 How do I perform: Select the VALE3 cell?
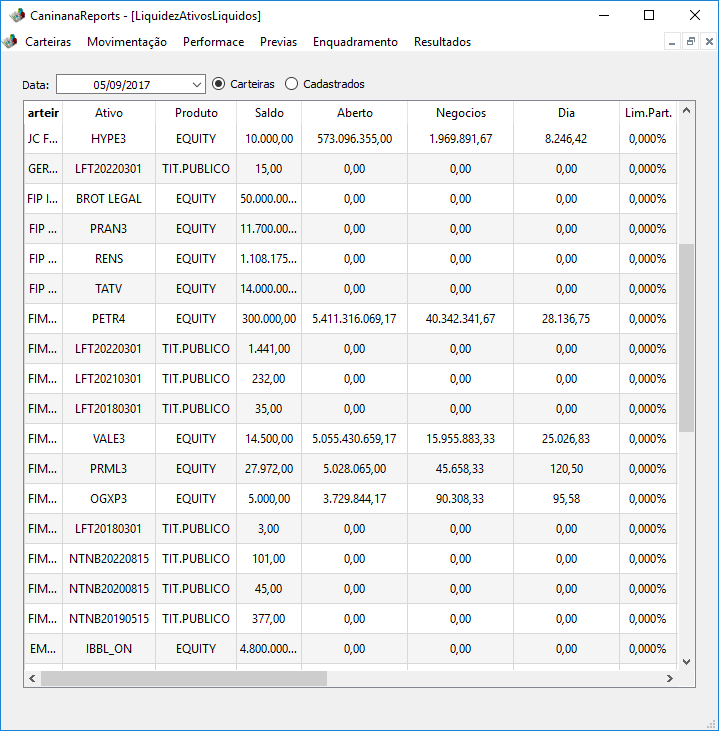point(109,439)
